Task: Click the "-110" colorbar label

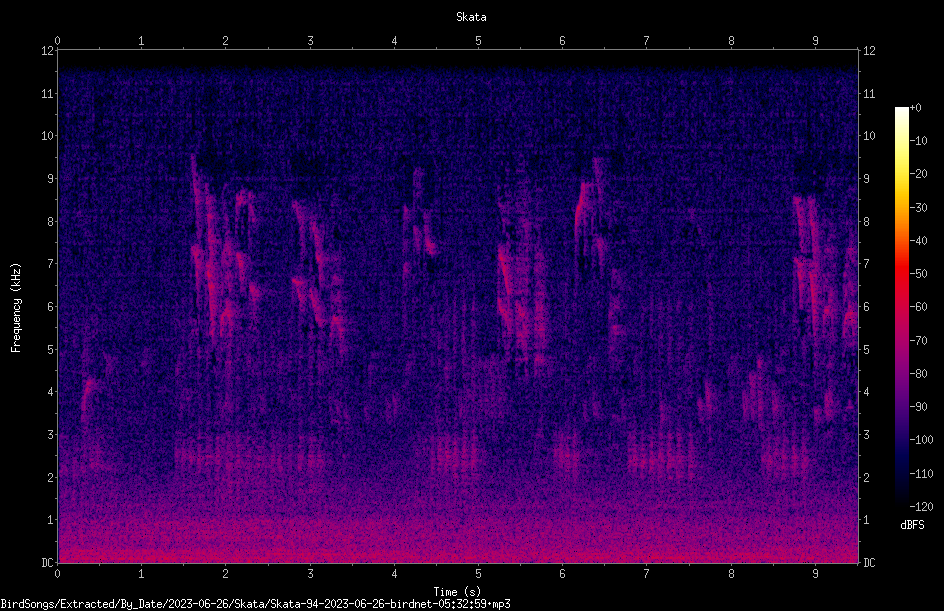Action: (x=921, y=474)
